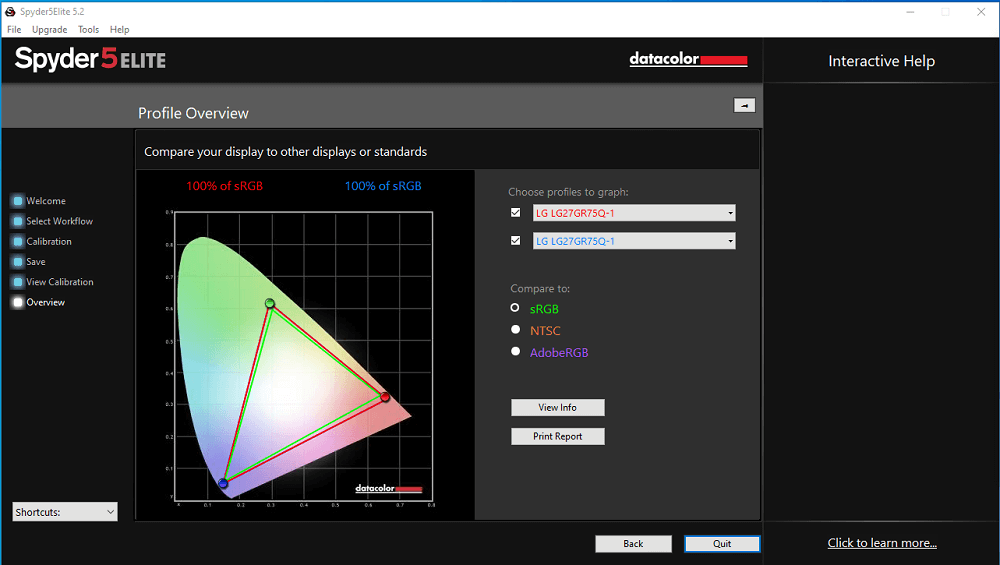Click the Calibration step indicator icon

coord(18,242)
